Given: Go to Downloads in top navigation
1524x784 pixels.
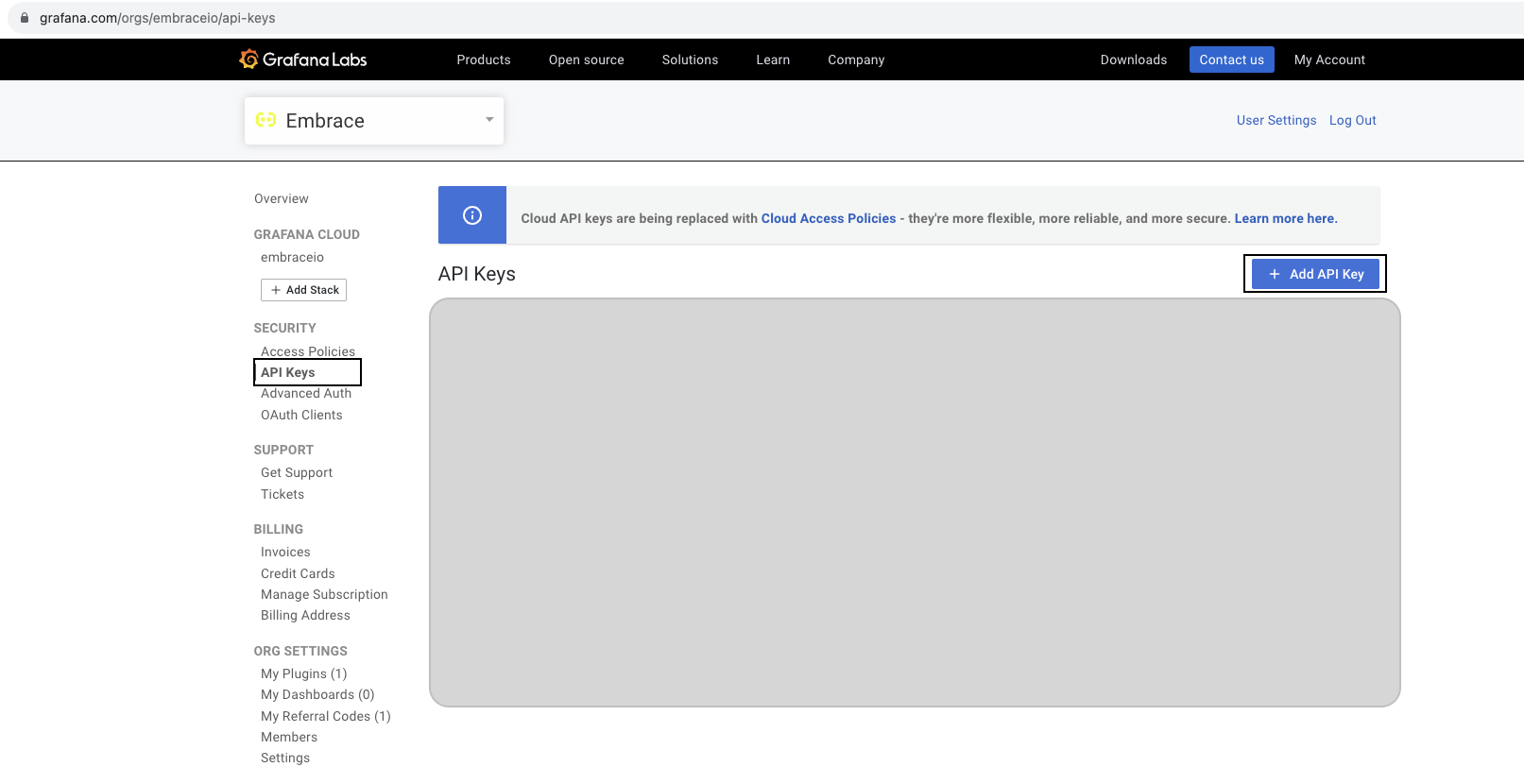Looking at the screenshot, I should coord(1134,60).
